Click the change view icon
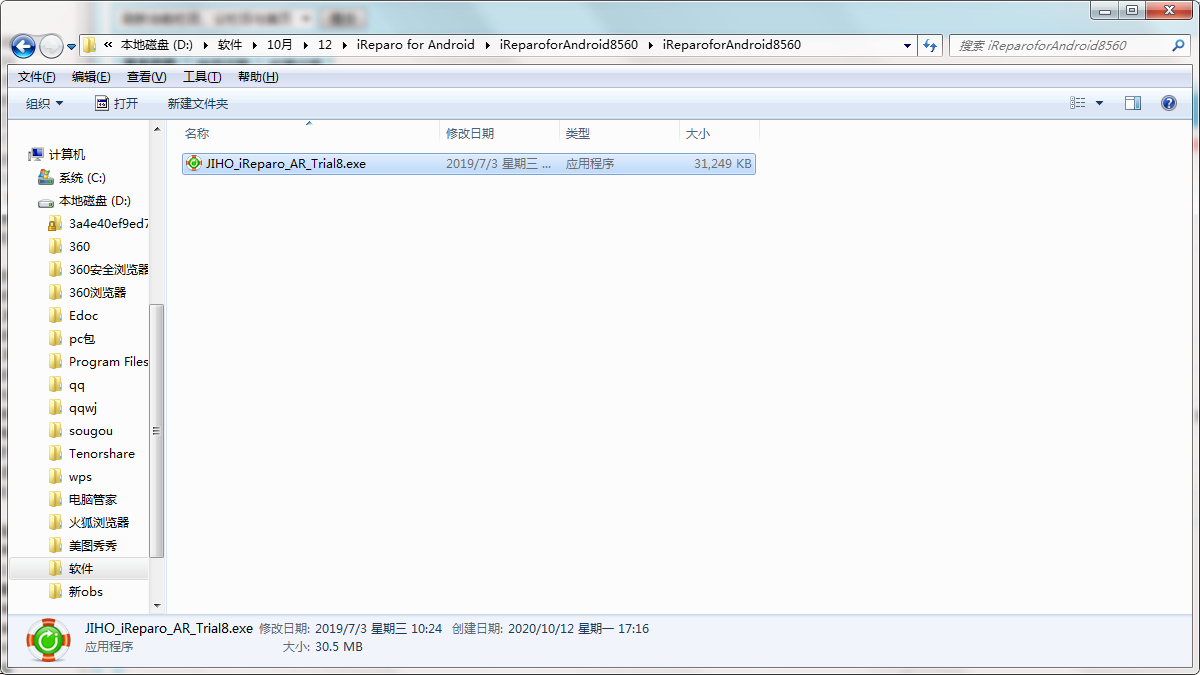 point(1077,103)
